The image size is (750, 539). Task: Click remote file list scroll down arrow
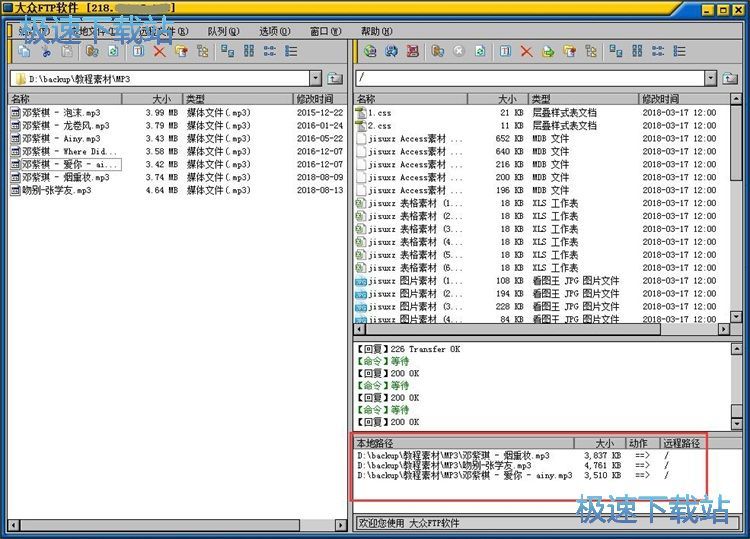[737, 316]
